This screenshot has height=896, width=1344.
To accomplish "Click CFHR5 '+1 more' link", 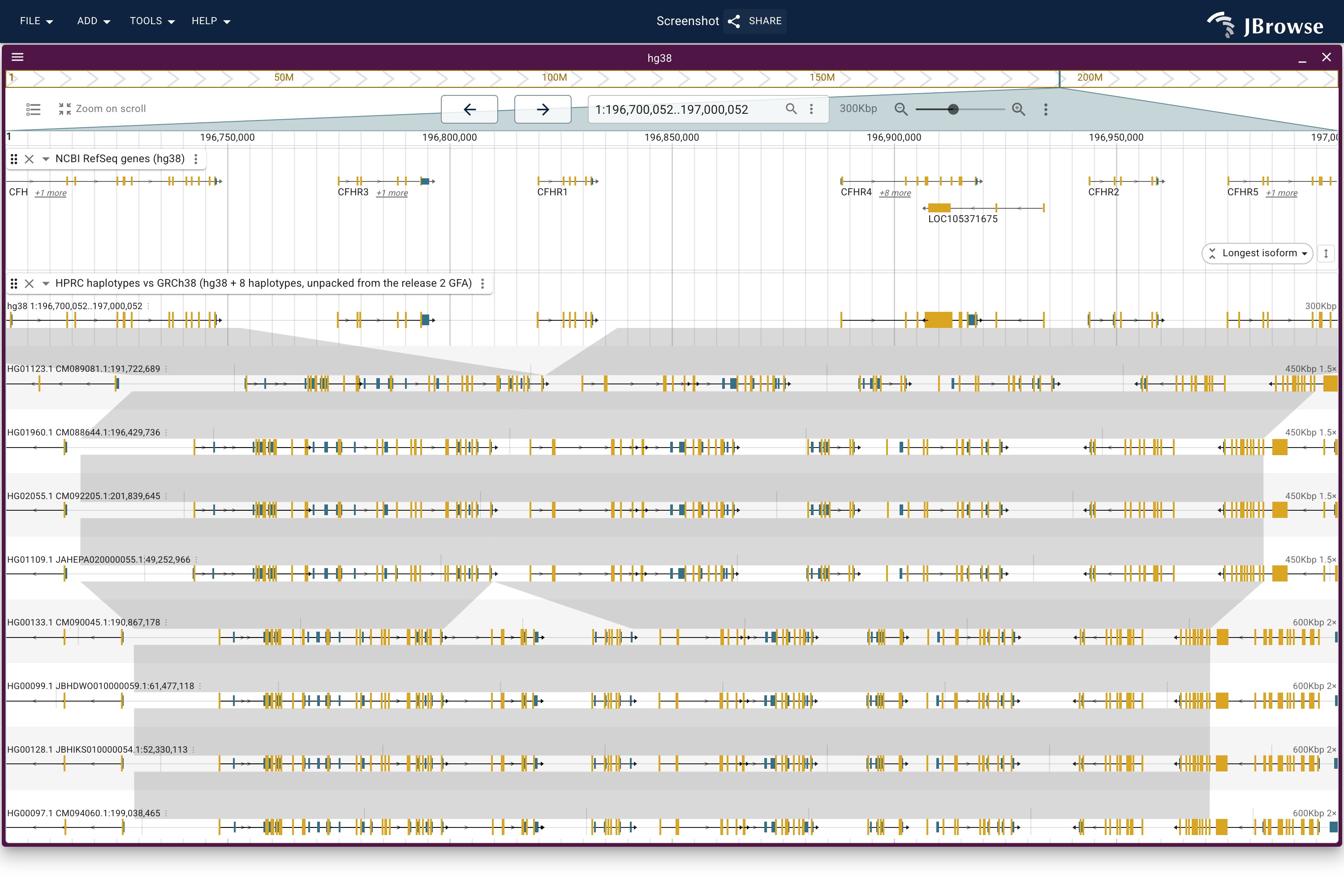I will (x=1282, y=193).
